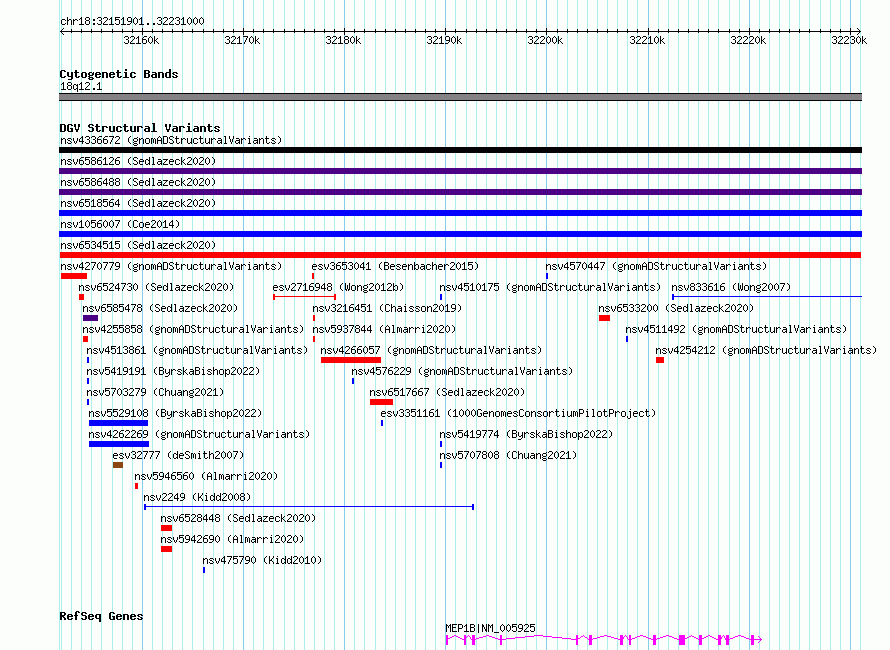Click the nsv4255858 gnomADStructuralVariants label
This screenshot has width=890, height=650.
(193, 329)
